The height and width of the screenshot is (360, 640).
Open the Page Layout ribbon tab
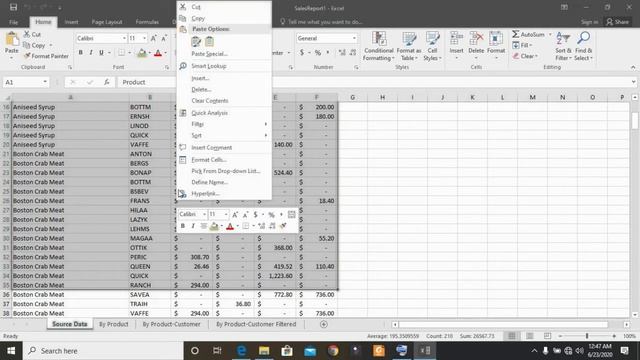coord(107,22)
